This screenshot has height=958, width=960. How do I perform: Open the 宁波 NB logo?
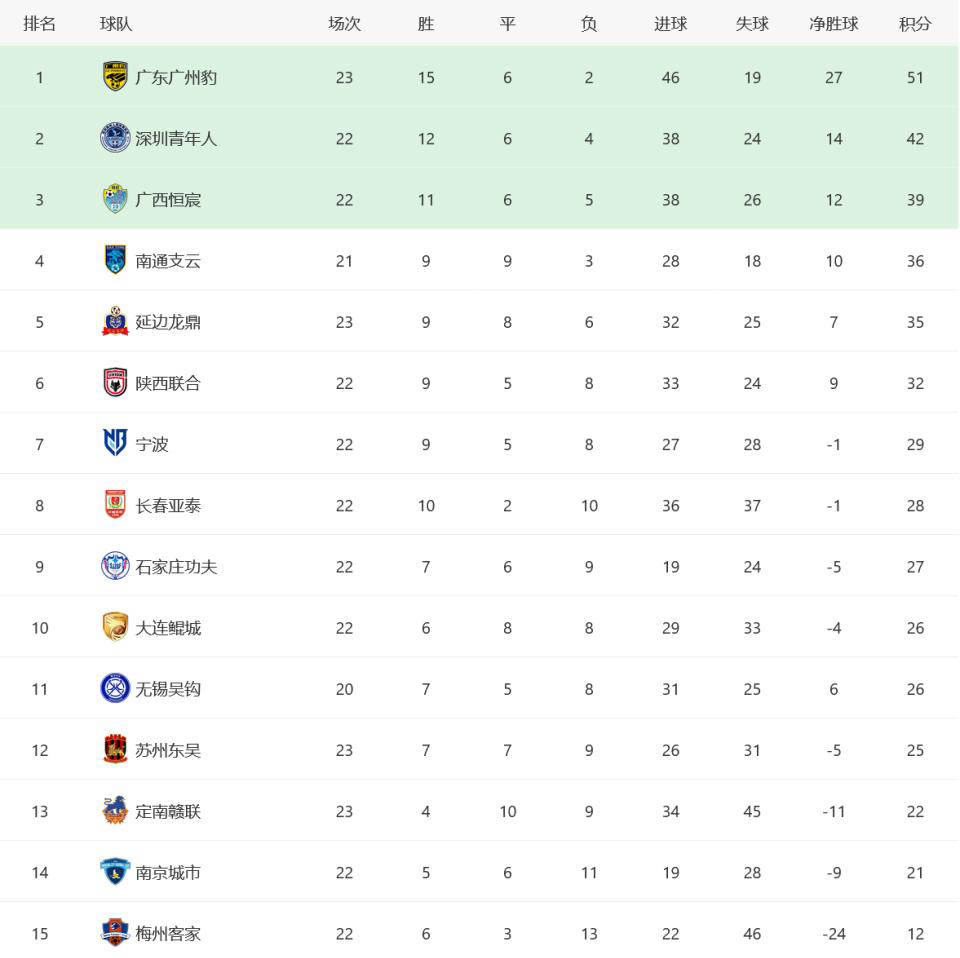(x=115, y=443)
